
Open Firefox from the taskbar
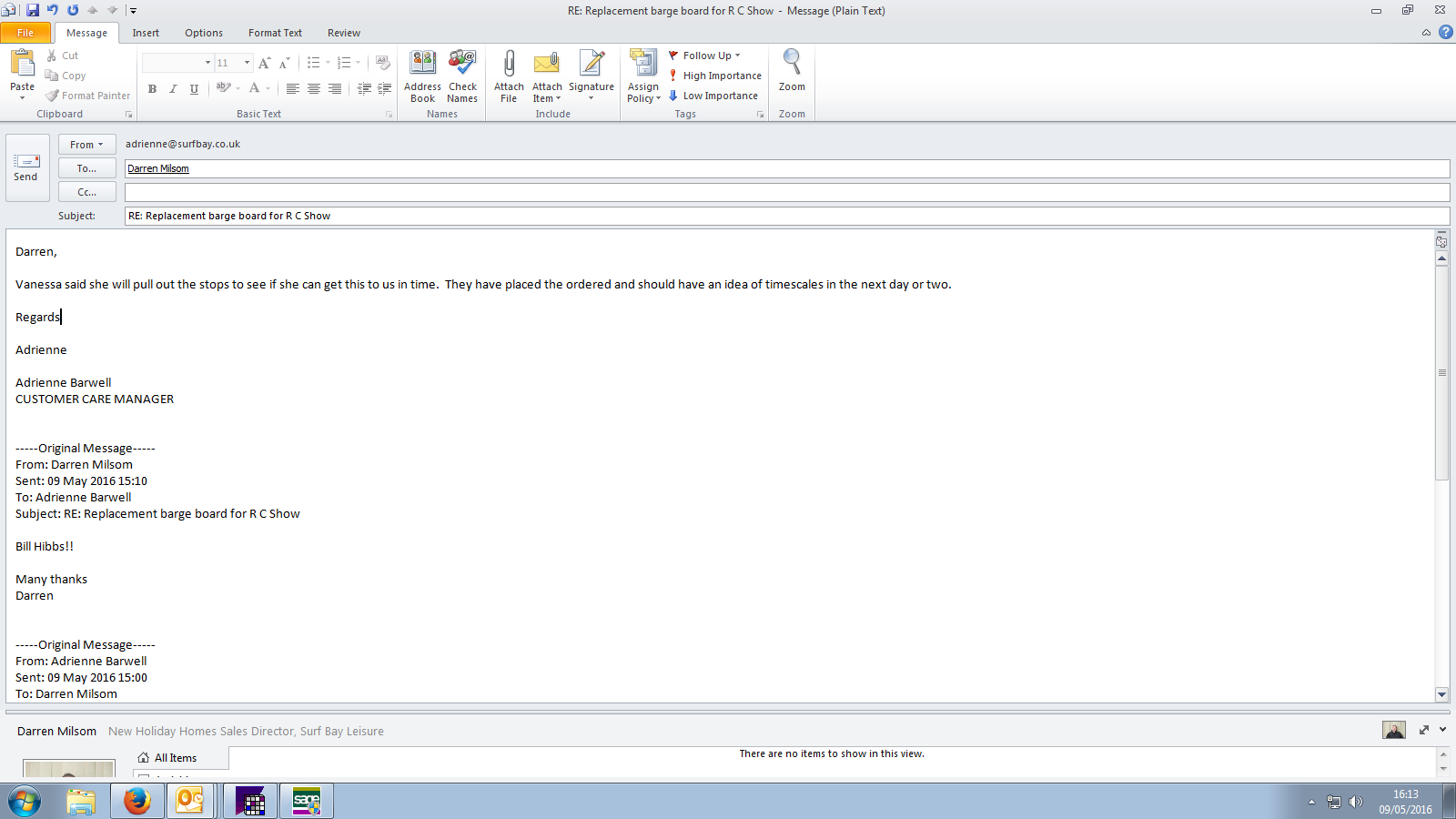coord(137,801)
